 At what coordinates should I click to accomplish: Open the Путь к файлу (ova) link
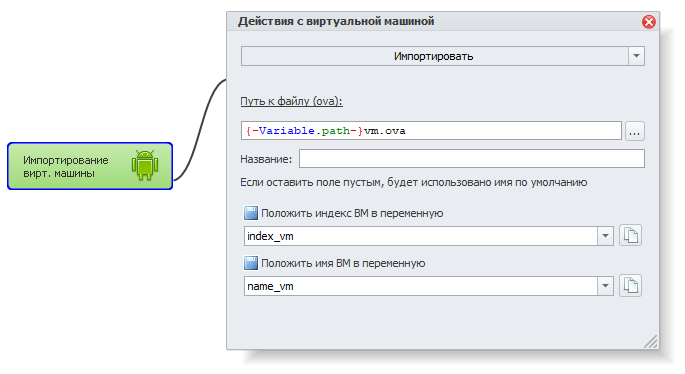[x=291, y=101]
